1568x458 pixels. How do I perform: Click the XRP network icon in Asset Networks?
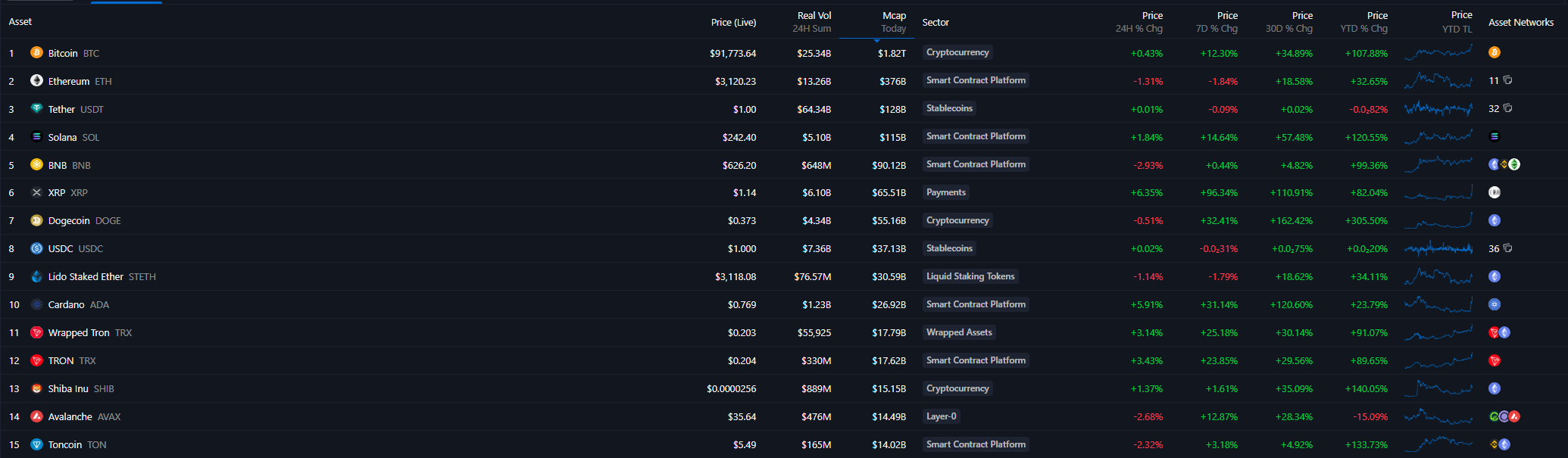(x=1494, y=193)
